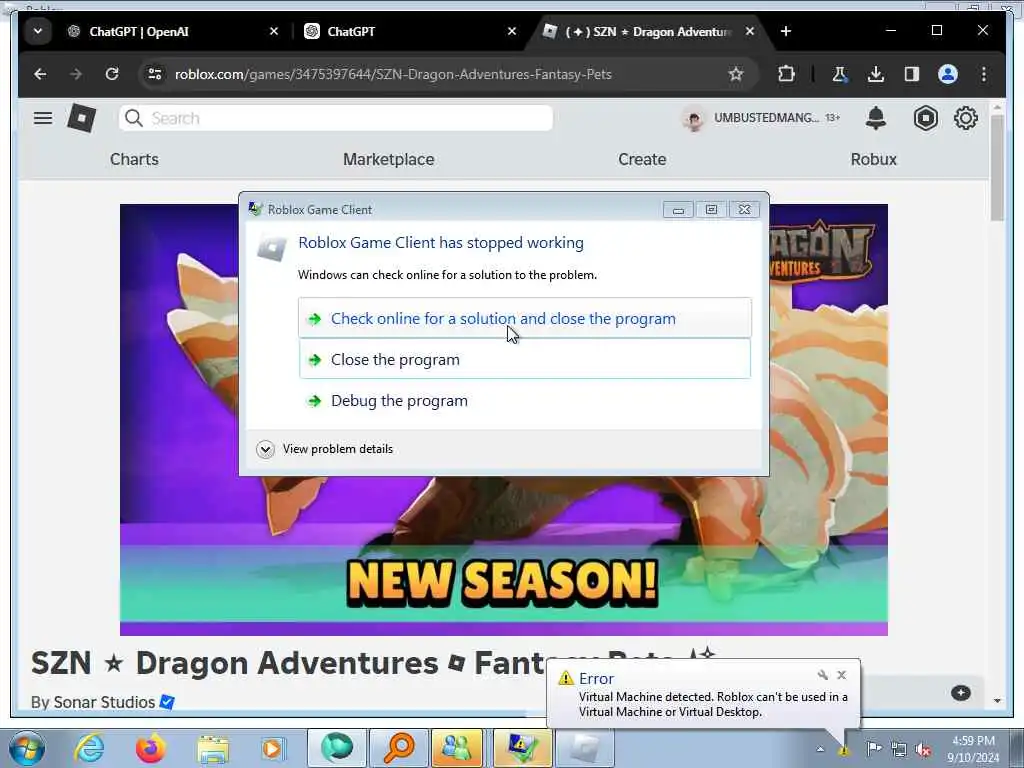Open the Chrome extensions puzzle icon

click(787, 74)
